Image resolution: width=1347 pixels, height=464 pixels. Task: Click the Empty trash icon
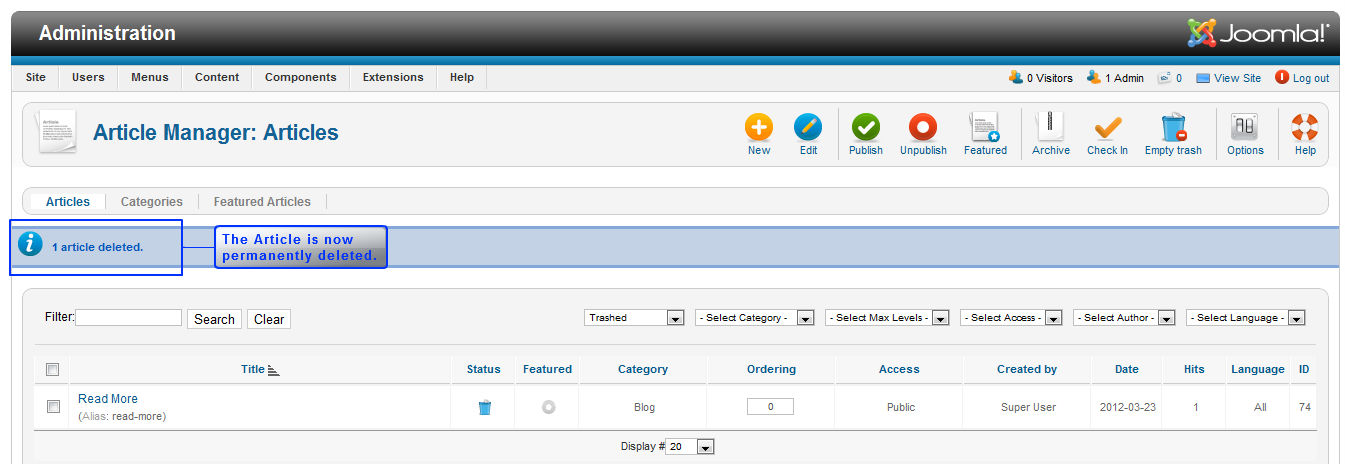click(1173, 129)
